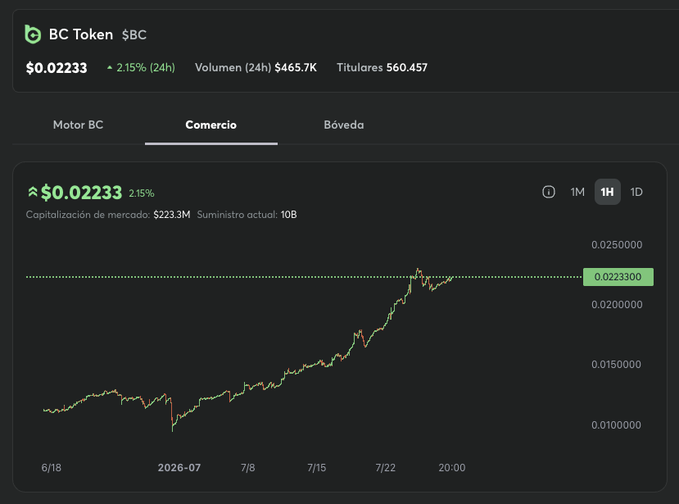Click the 2.15% (24h) change text
The image size is (679, 504).
pos(146,68)
